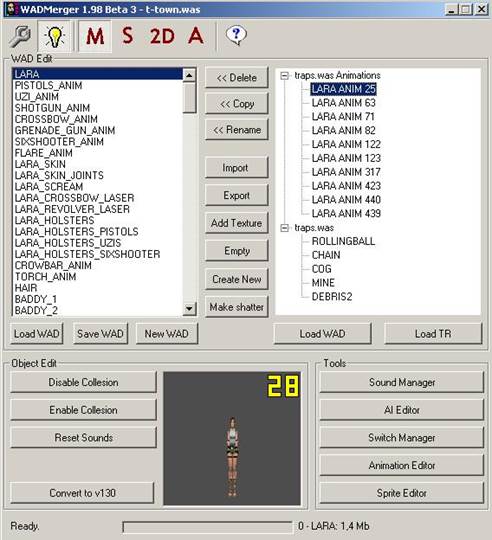Collapse the traps.was tree node

[x=284, y=228]
